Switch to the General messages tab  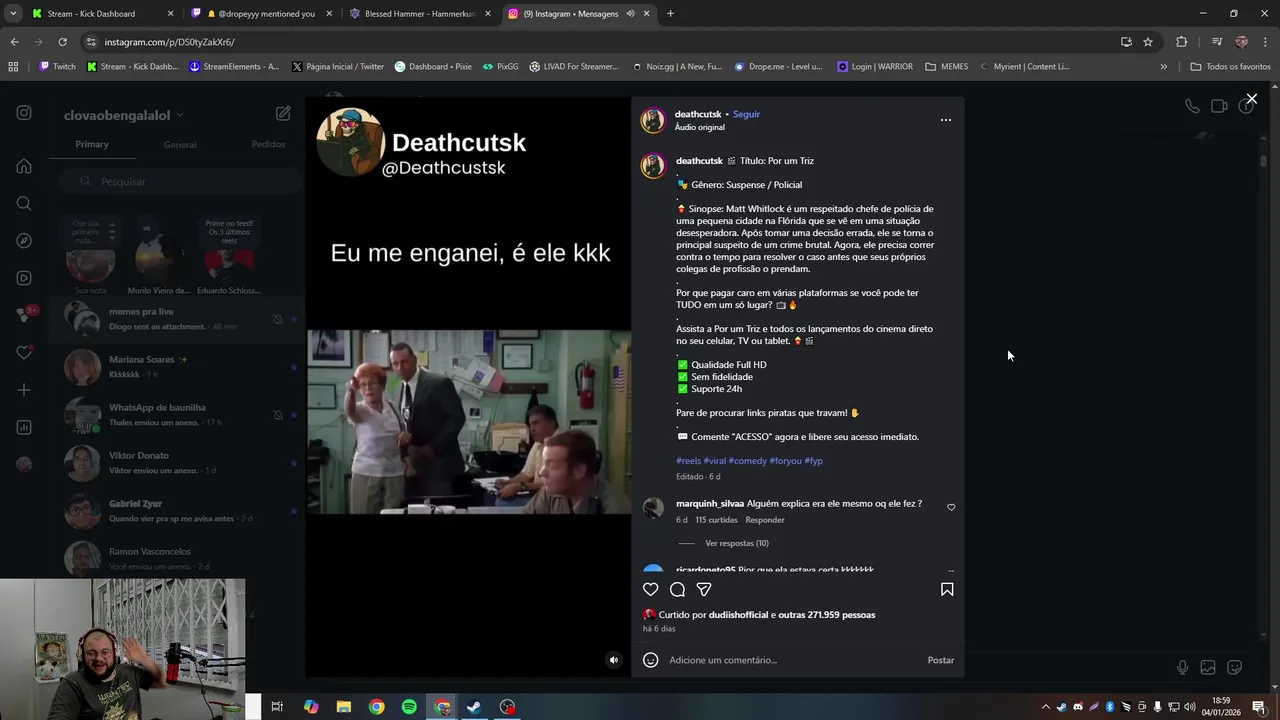coord(180,144)
